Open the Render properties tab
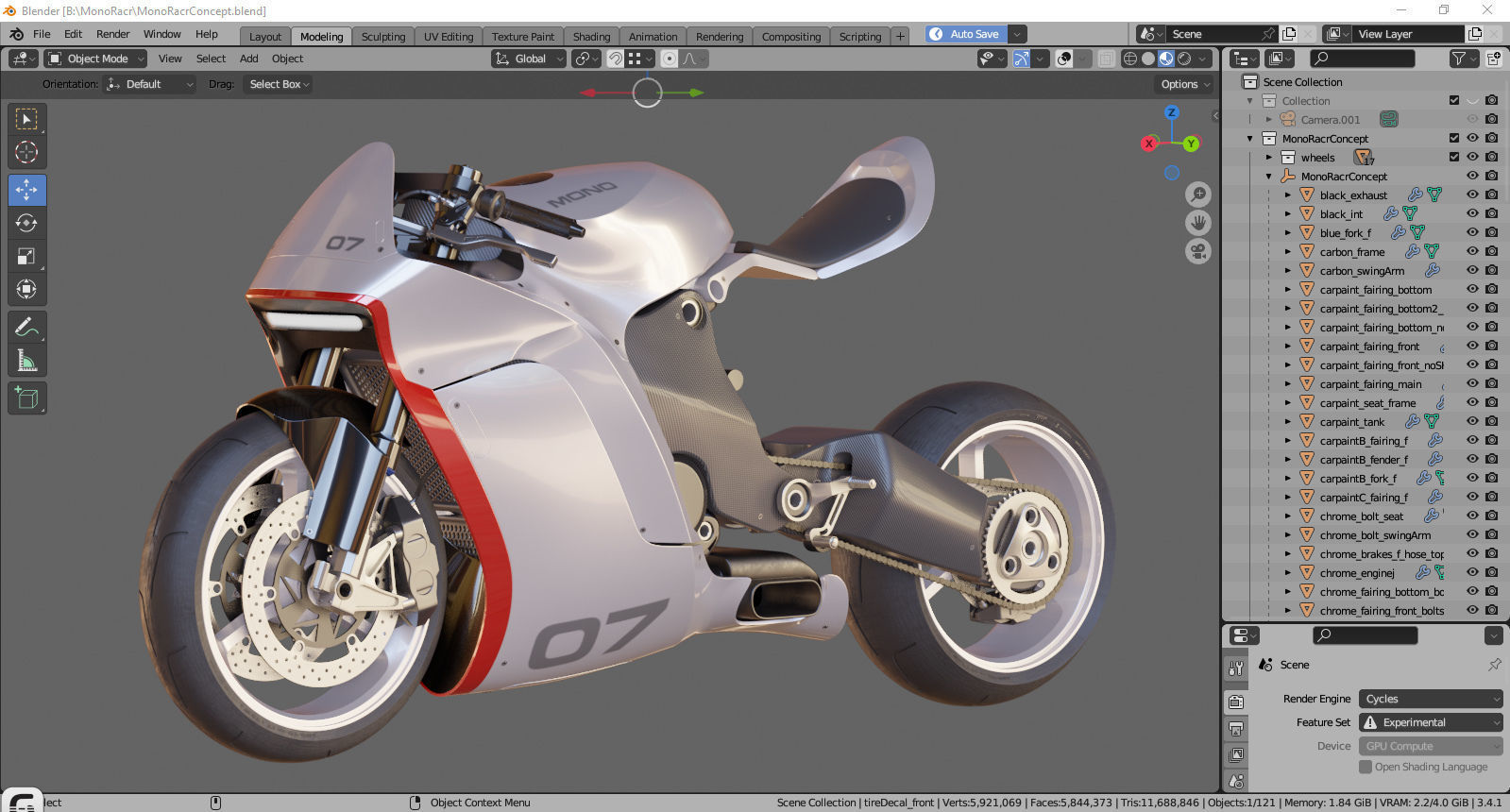Viewport: 1510px width, 812px height. (x=1236, y=702)
